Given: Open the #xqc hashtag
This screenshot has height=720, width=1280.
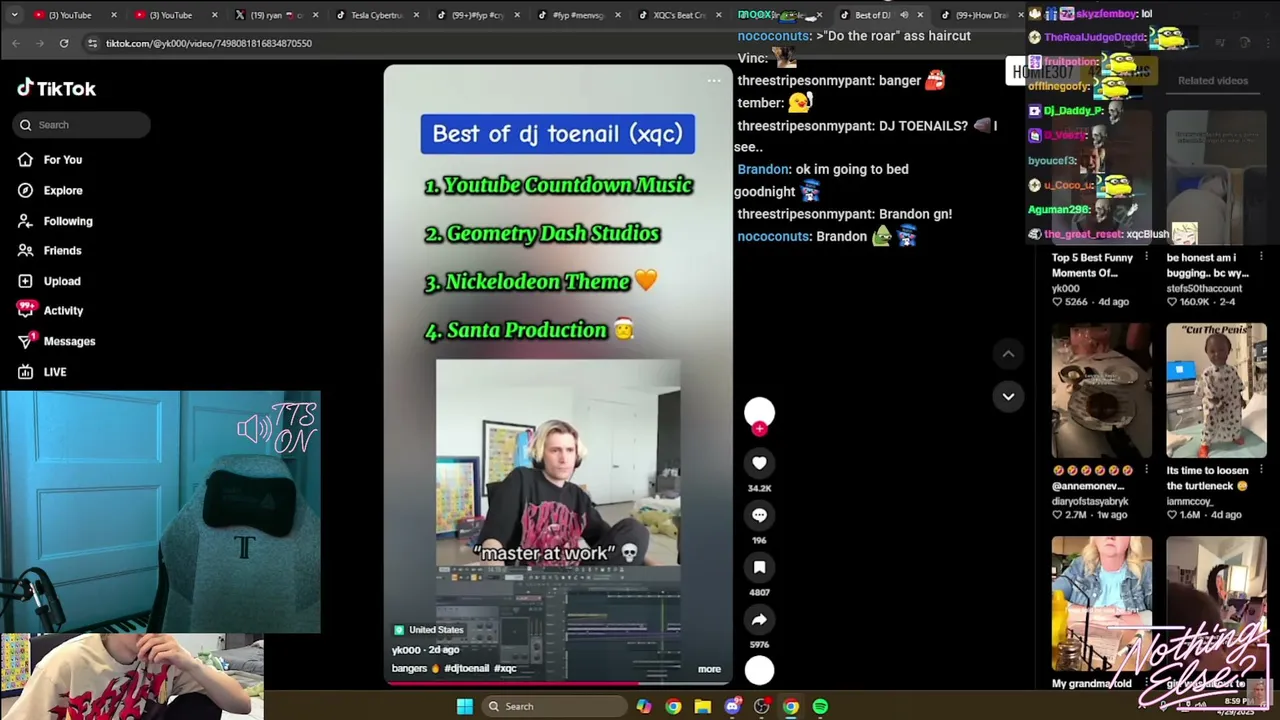Looking at the screenshot, I should click(505, 669).
